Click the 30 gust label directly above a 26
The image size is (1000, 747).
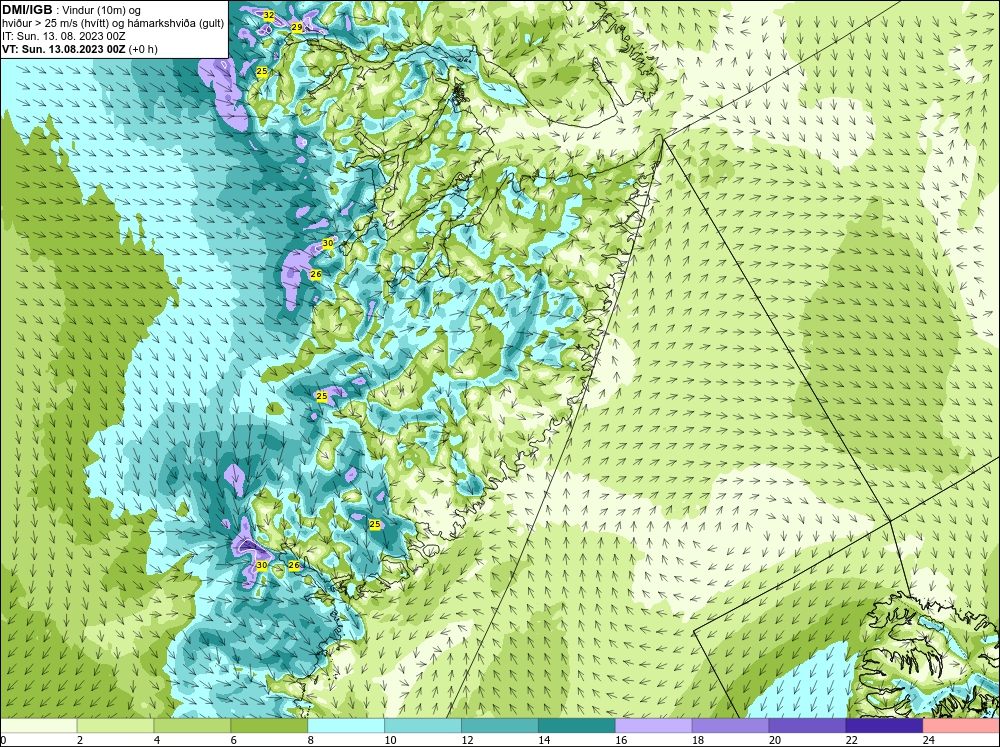click(x=328, y=243)
